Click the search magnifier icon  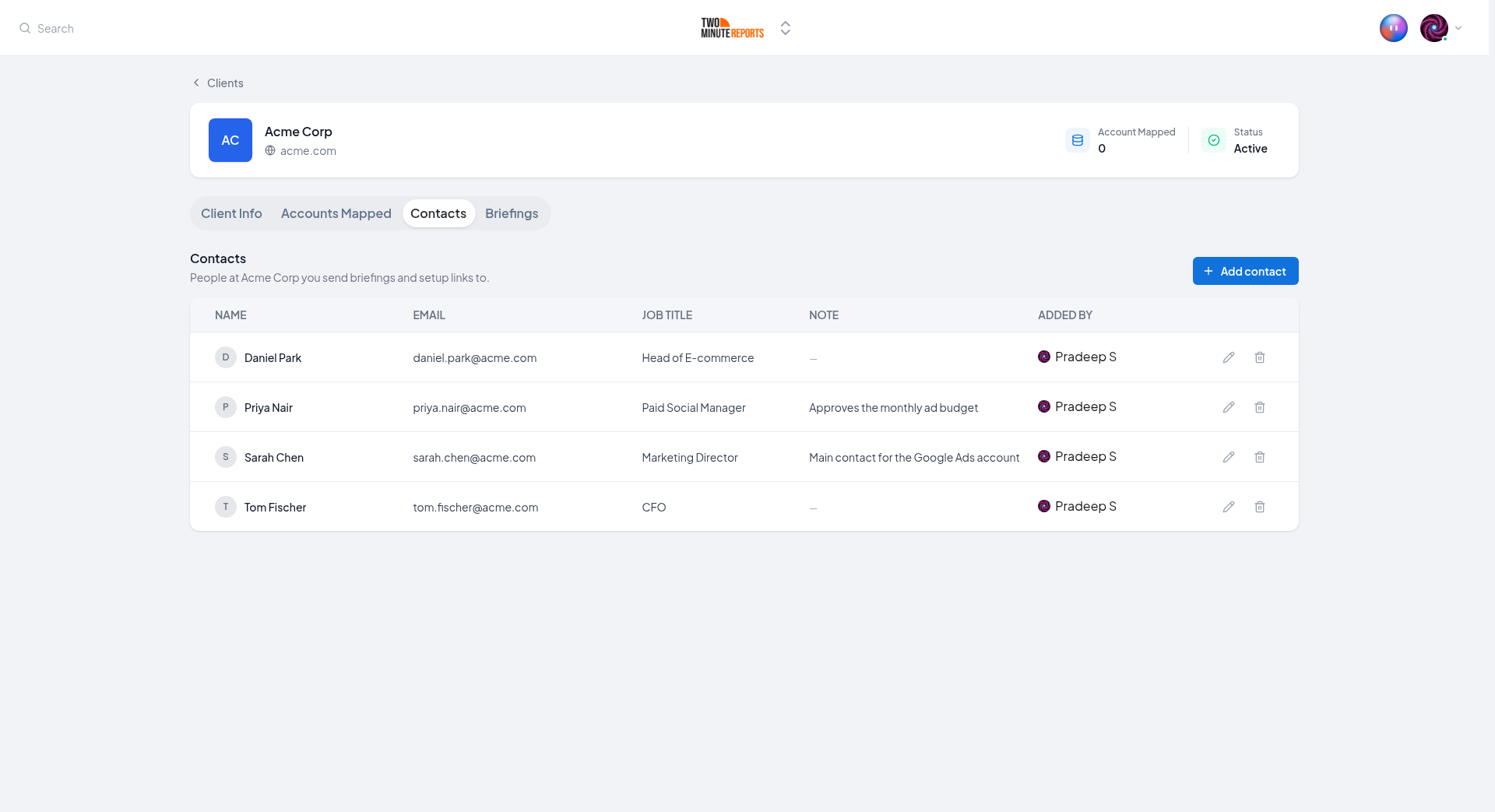click(x=25, y=28)
